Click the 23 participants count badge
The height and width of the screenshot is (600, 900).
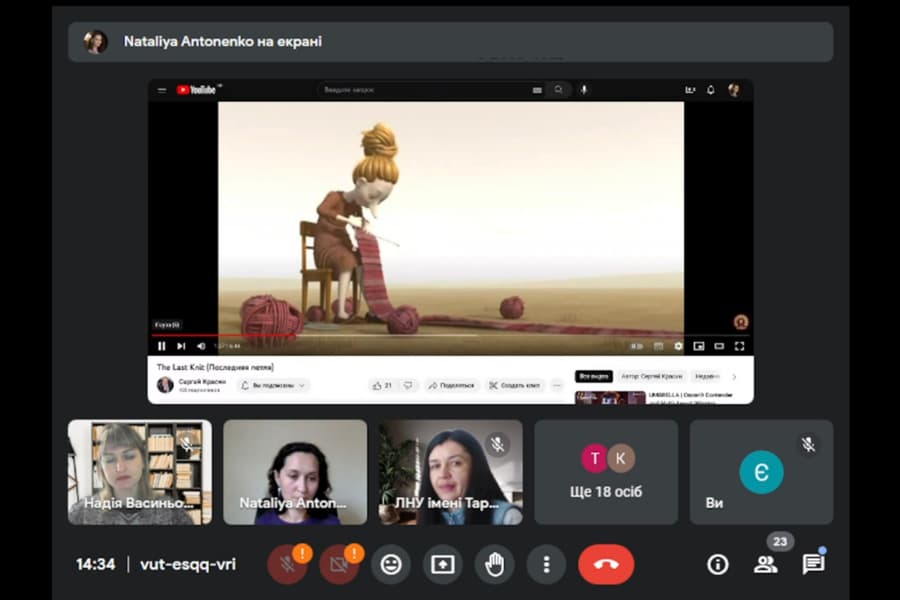pyautogui.click(x=780, y=541)
